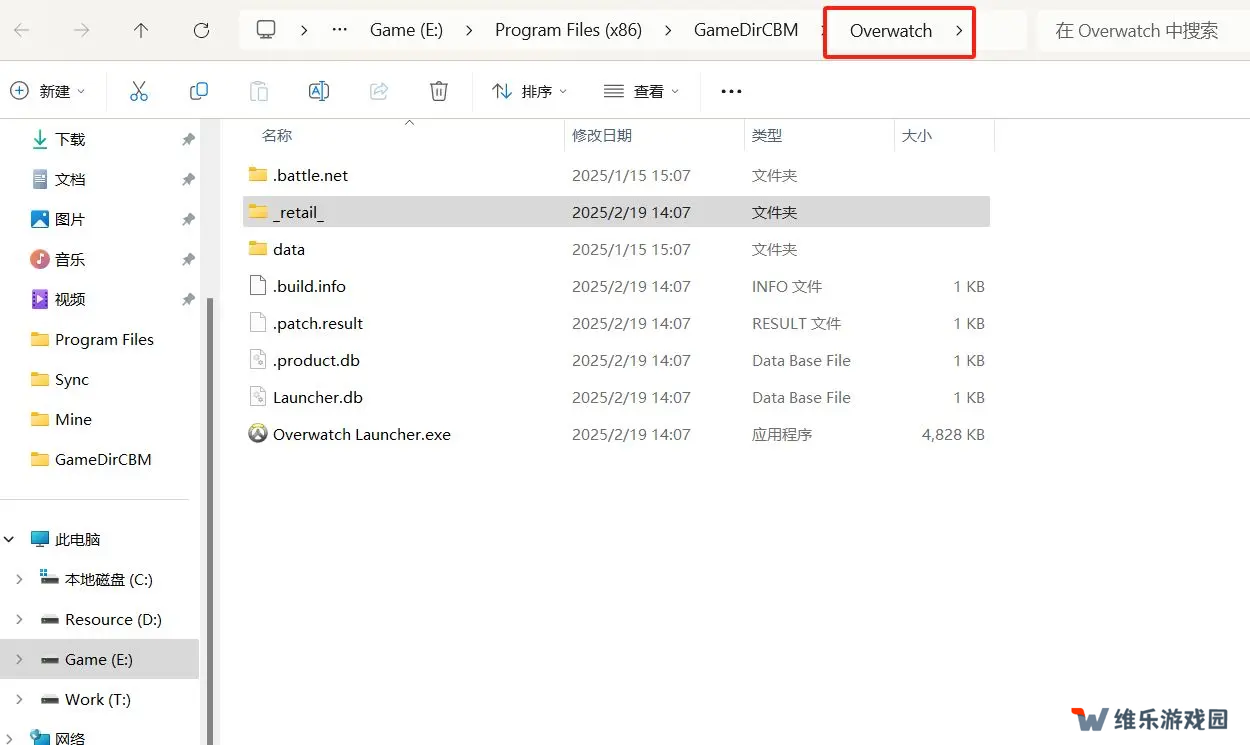Image resolution: width=1250 pixels, height=745 pixels.
Task: Click the Delete trash can icon
Action: tap(439, 91)
